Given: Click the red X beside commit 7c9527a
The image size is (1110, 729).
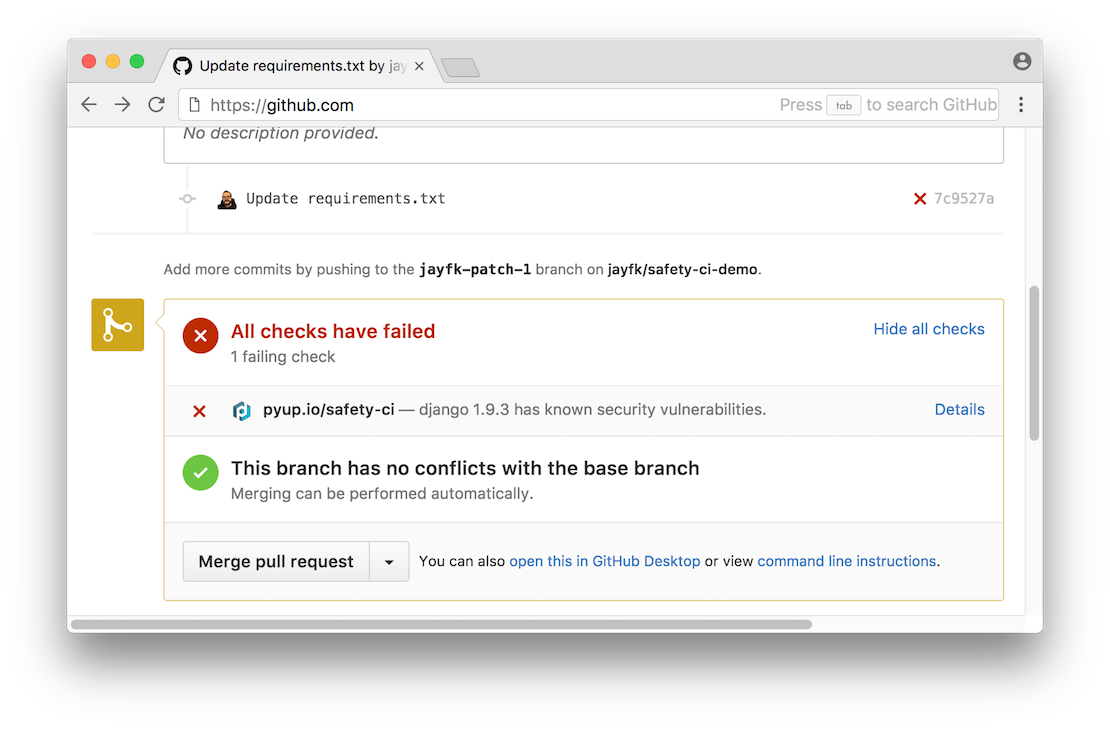Looking at the screenshot, I should (x=920, y=199).
